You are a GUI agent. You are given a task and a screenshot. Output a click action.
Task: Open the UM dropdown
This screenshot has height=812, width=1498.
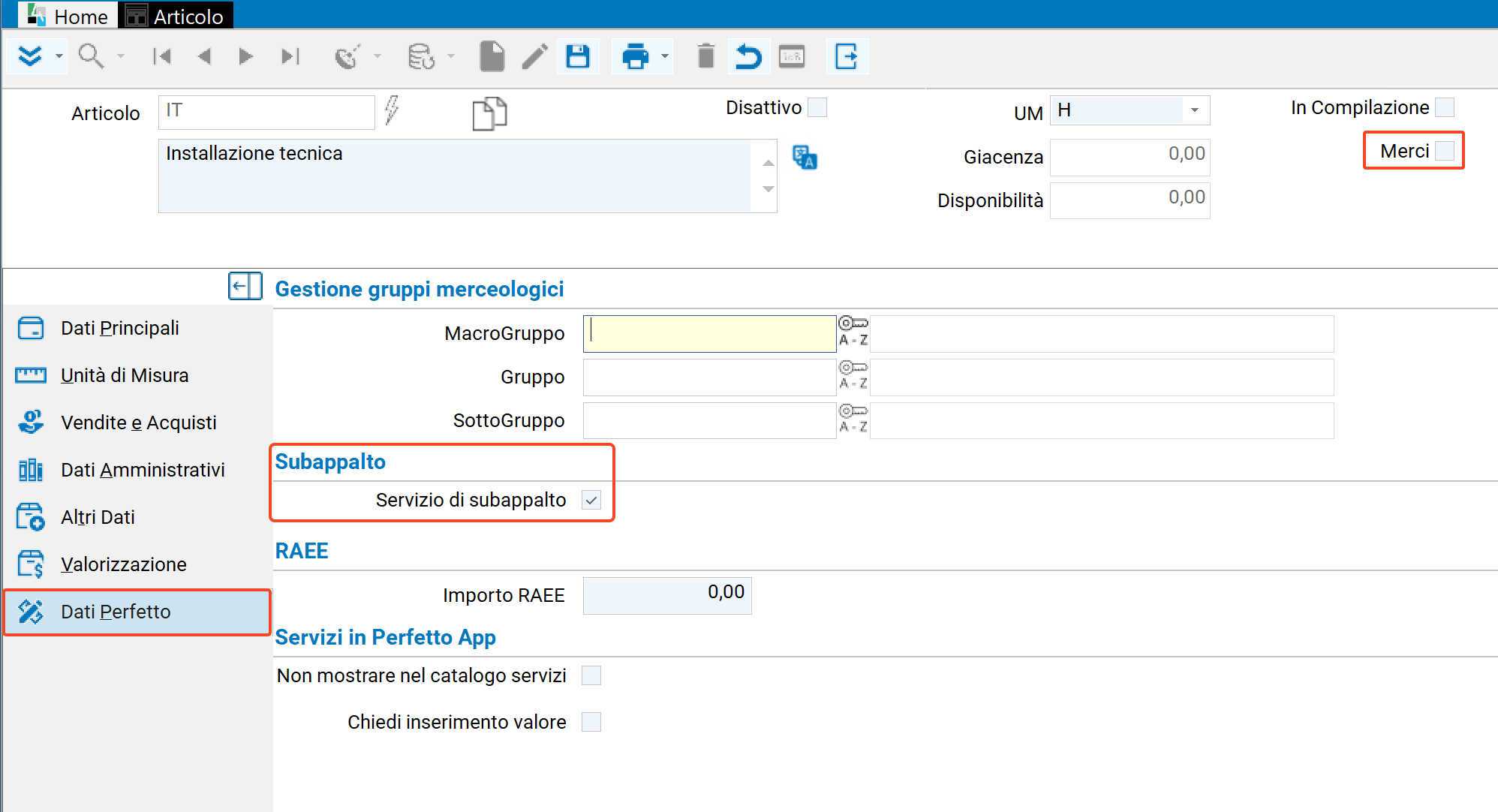1194,110
